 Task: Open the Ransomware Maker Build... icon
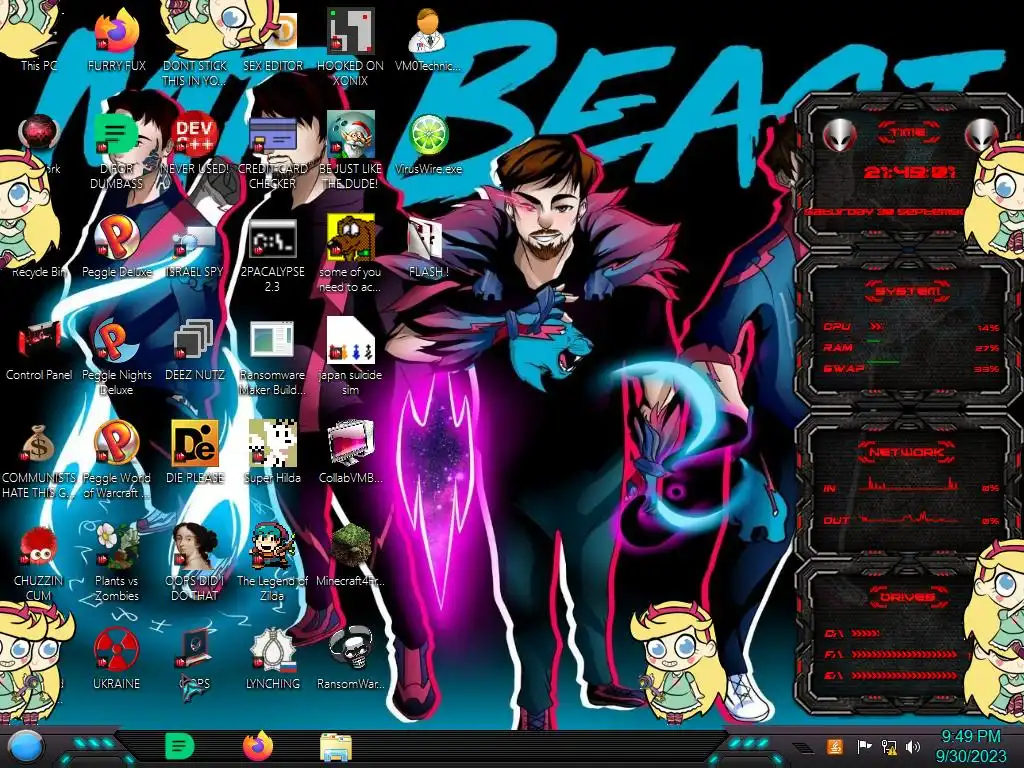[272, 357]
